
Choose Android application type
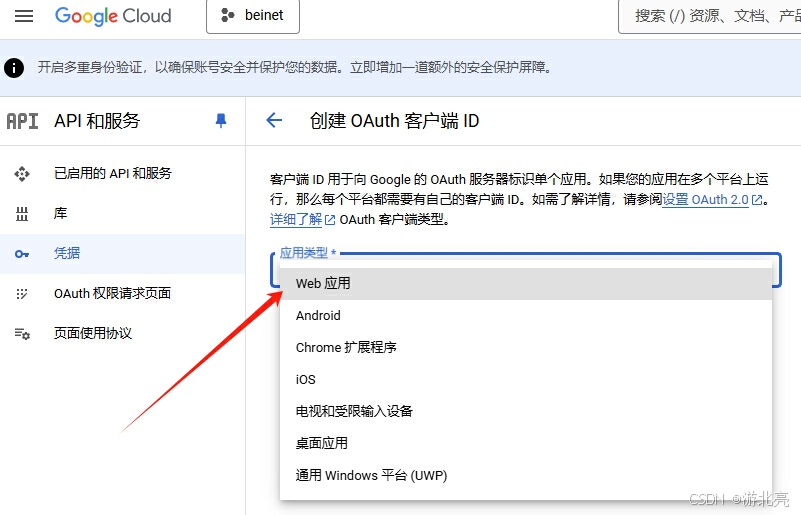pyautogui.click(x=526, y=316)
